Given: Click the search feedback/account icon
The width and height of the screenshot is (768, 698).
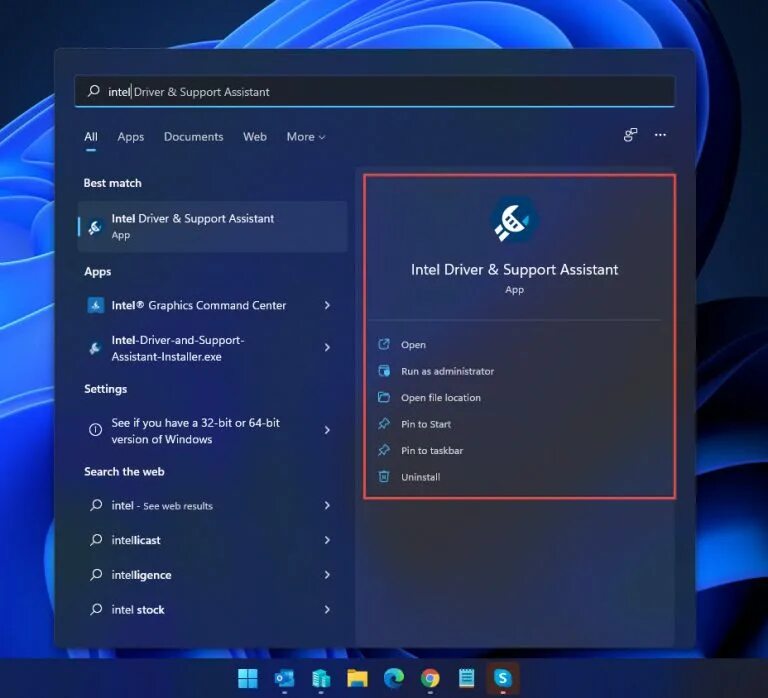Looking at the screenshot, I should (630, 135).
